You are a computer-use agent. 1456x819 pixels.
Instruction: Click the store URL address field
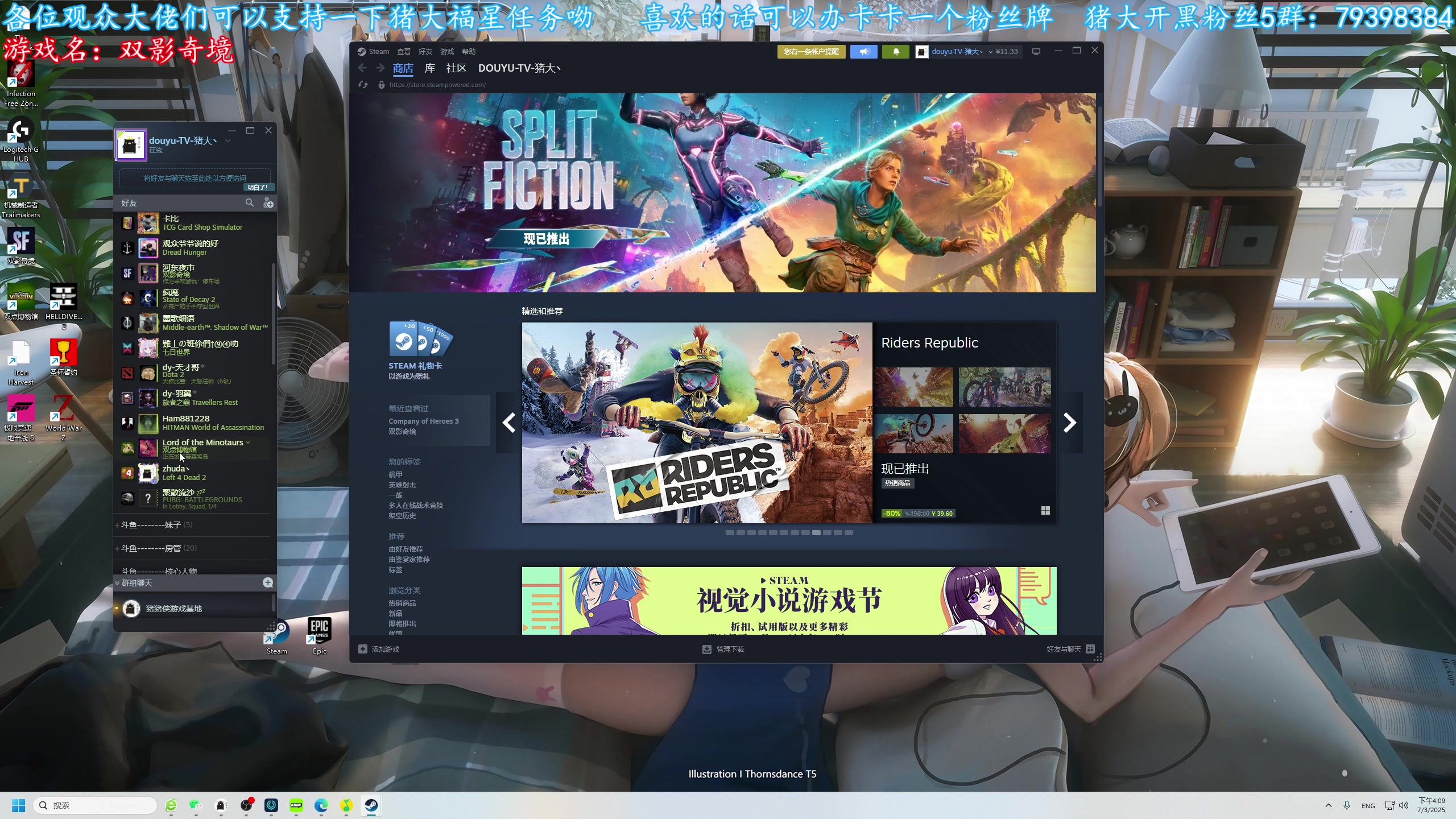point(437,85)
